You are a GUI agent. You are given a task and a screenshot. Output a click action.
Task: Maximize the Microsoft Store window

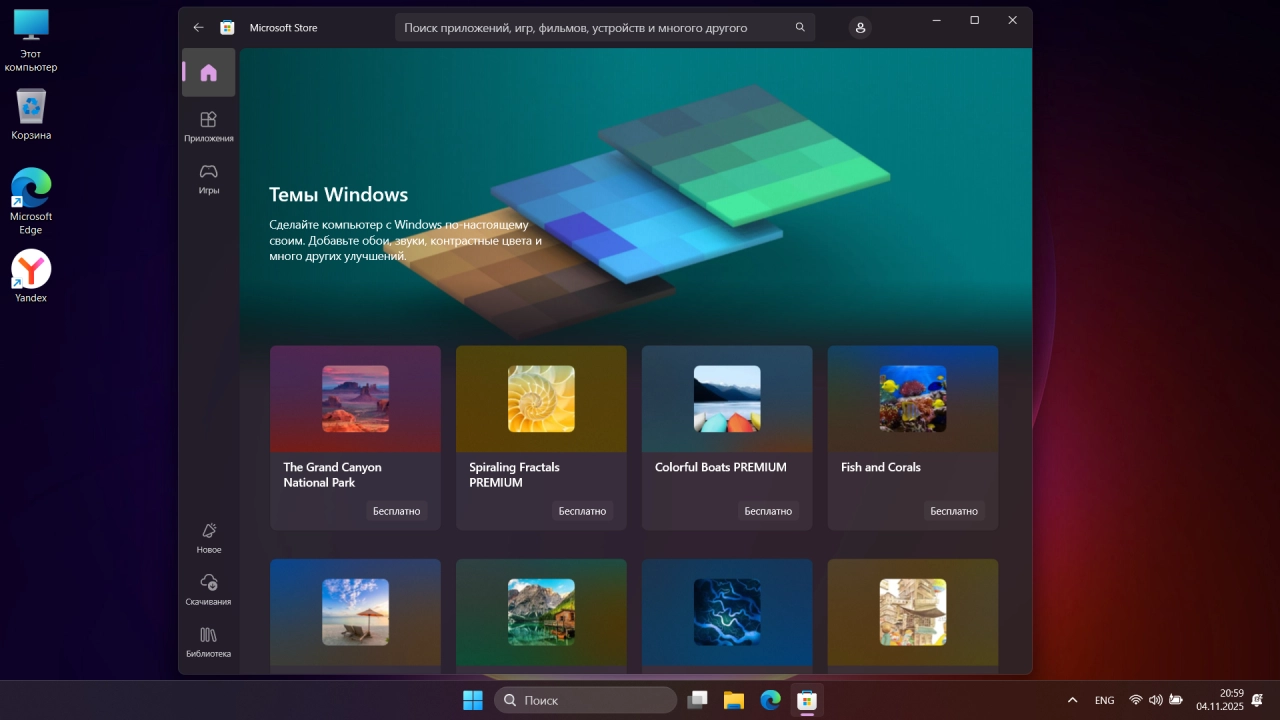(974, 20)
